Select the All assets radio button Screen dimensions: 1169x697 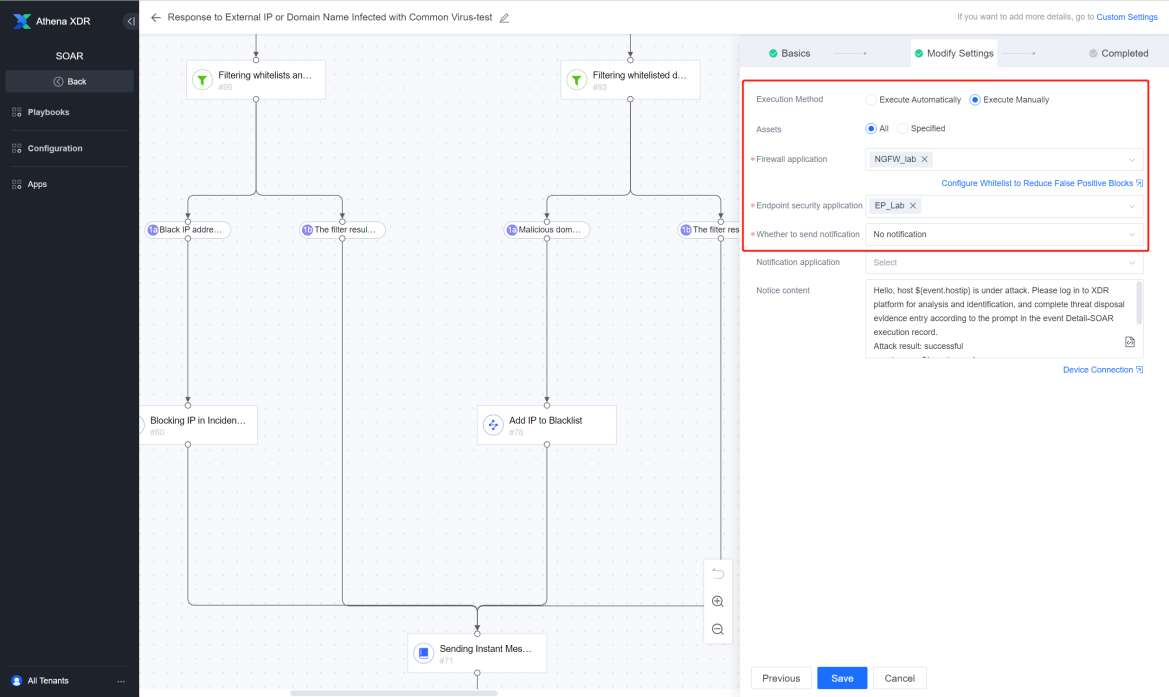pos(871,129)
